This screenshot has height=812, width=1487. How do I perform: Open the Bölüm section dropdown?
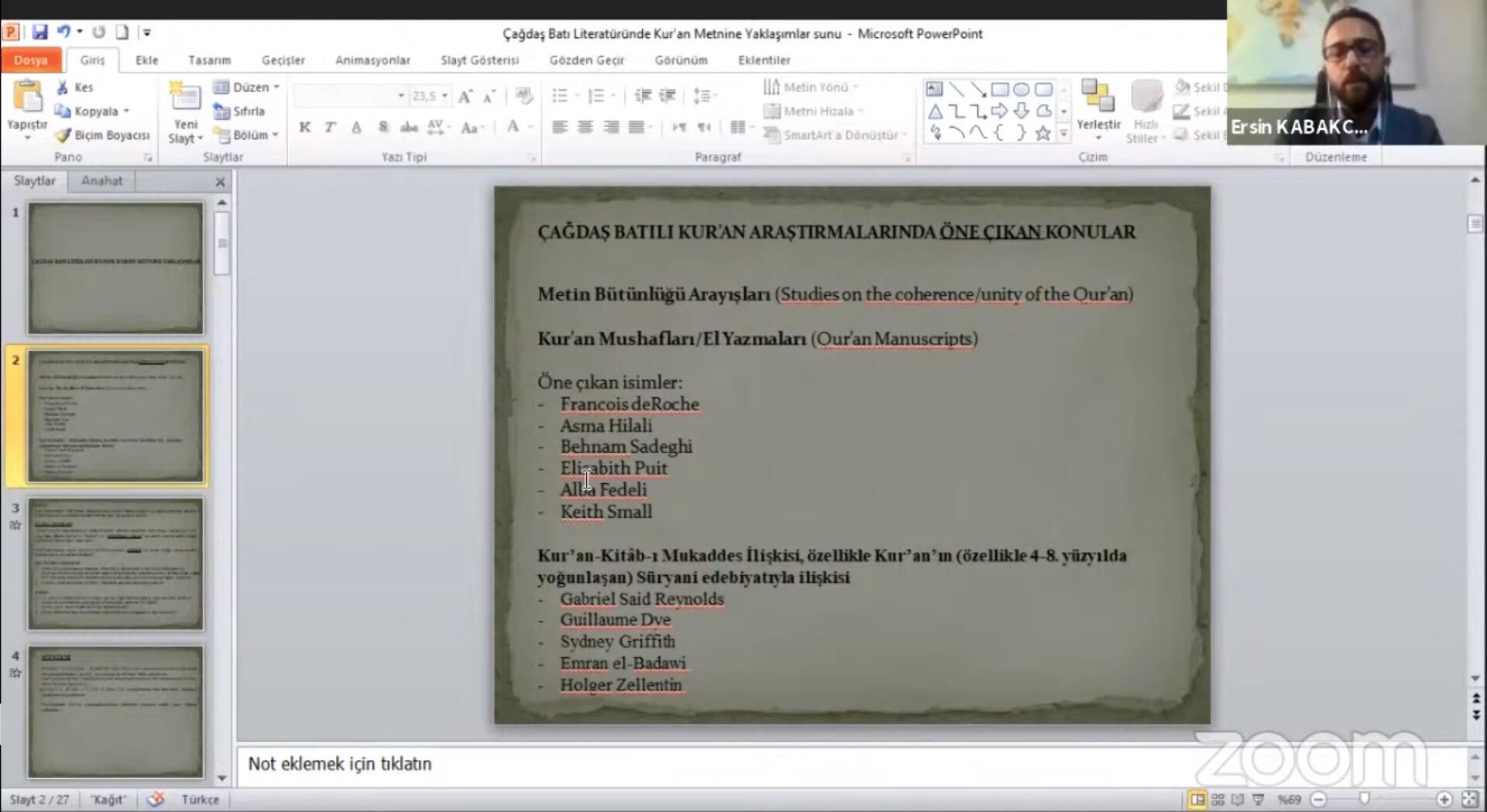(x=275, y=135)
